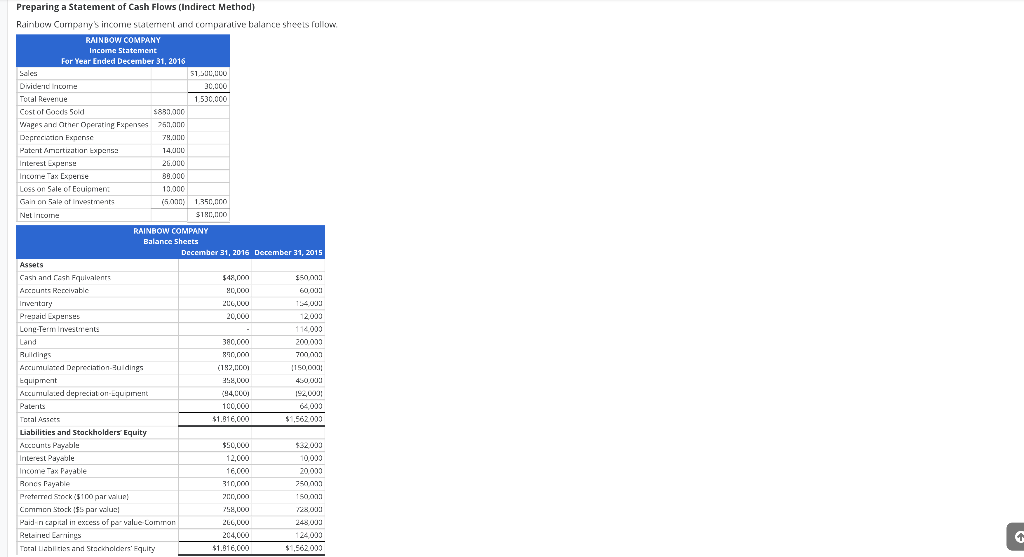Click the 'Depreciation Expense' row label

click(x=57, y=138)
